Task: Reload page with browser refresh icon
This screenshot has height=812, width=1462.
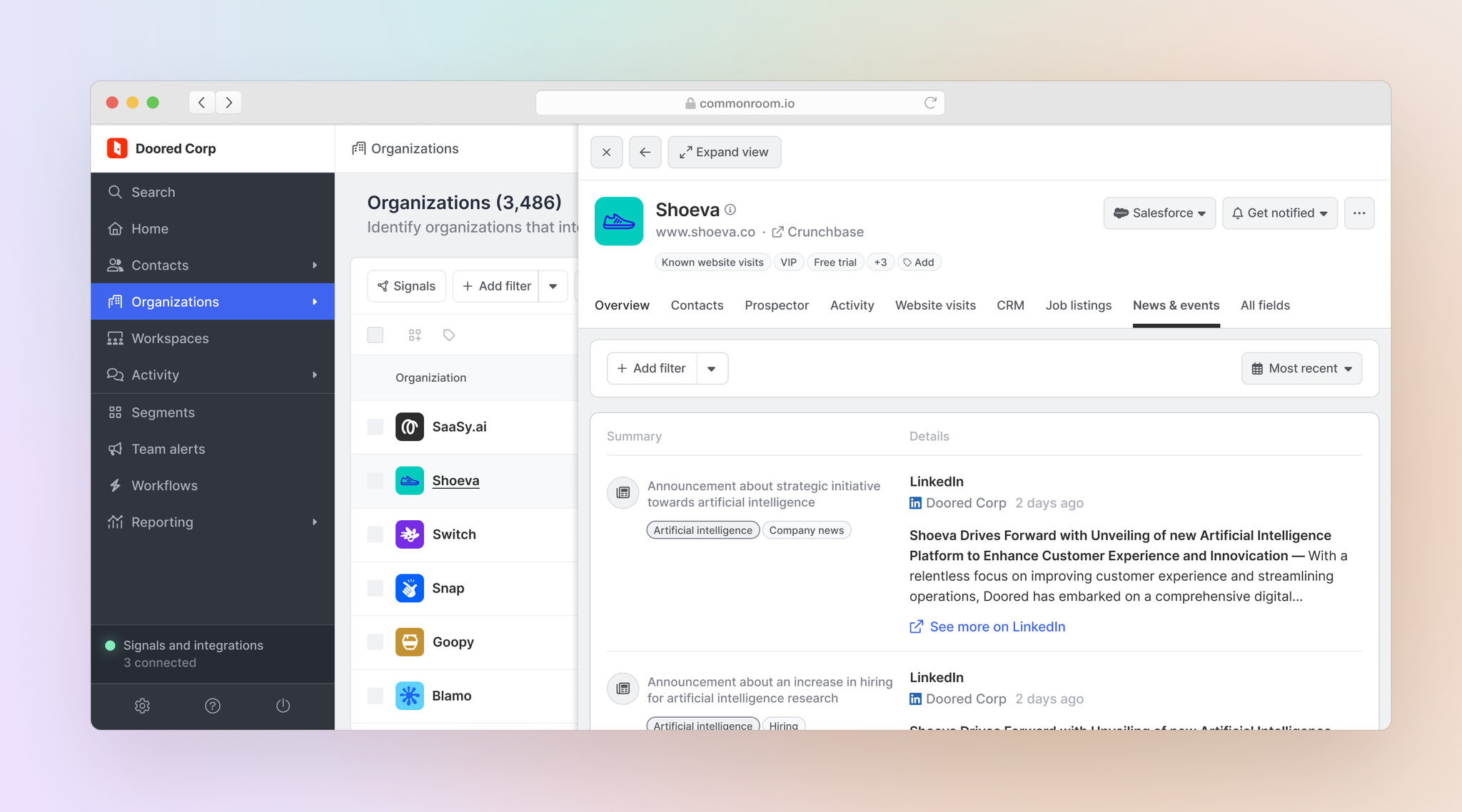Action: coord(930,103)
